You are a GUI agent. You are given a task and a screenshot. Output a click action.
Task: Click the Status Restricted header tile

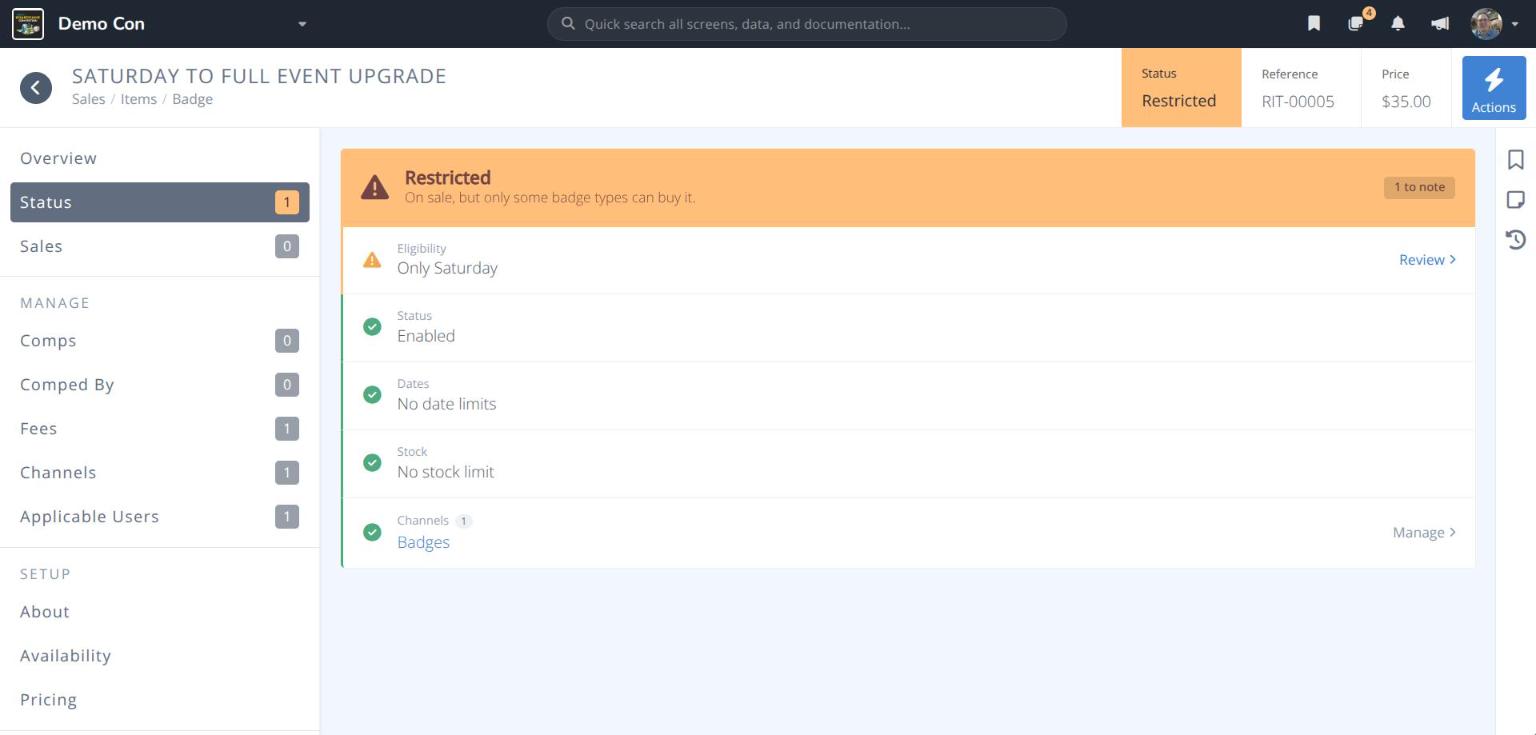pos(1181,88)
